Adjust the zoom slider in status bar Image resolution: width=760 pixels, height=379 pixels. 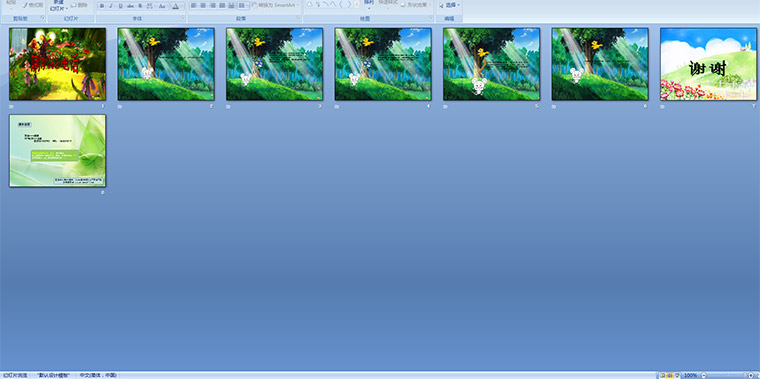727,376
